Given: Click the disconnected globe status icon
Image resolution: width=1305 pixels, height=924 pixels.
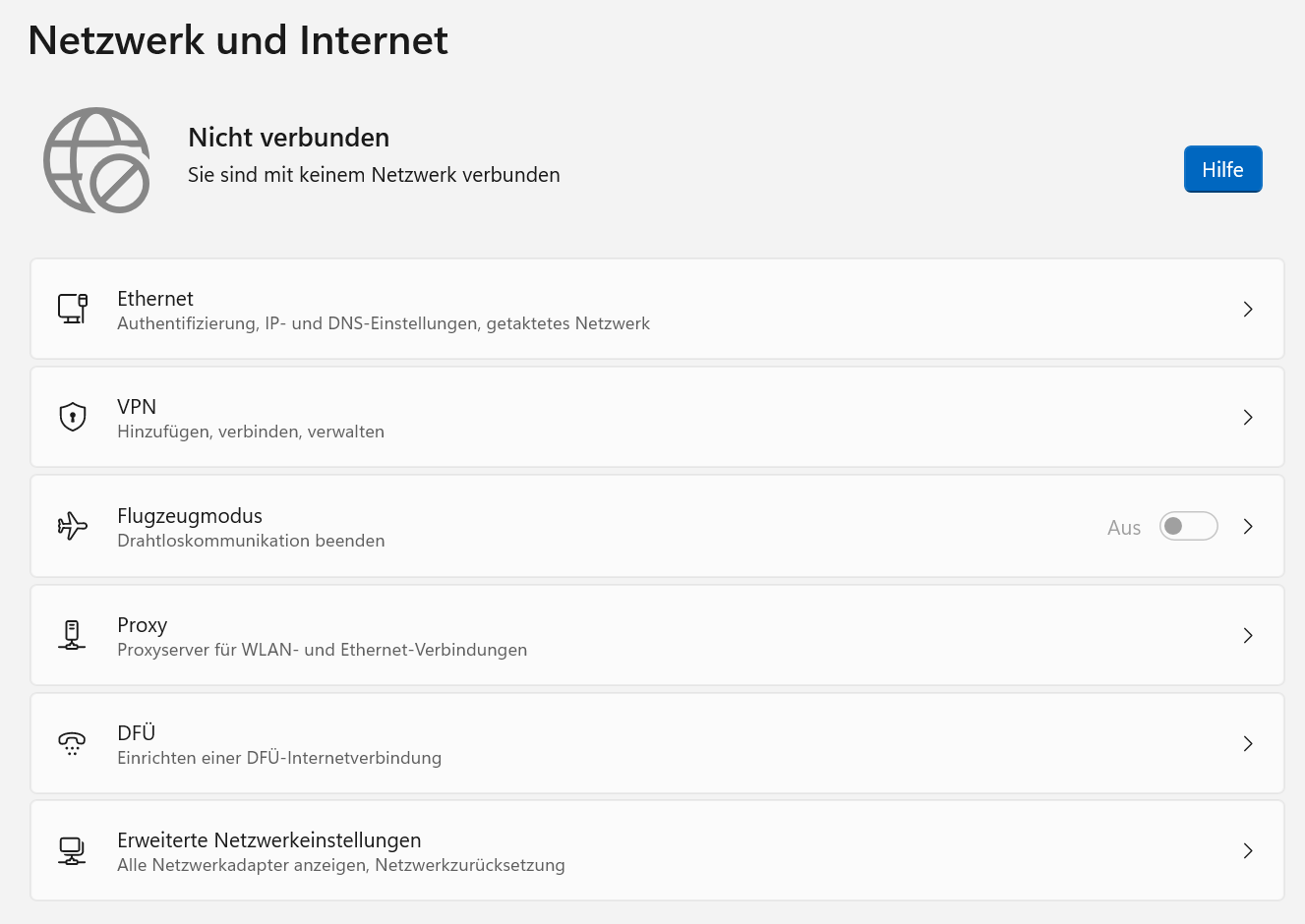Looking at the screenshot, I should [x=96, y=160].
